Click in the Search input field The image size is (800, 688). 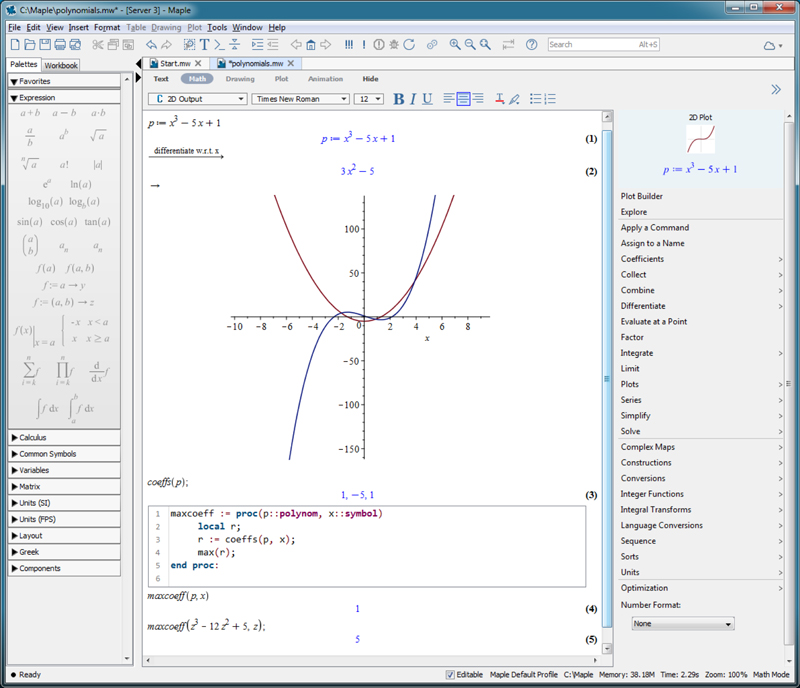[x=590, y=45]
